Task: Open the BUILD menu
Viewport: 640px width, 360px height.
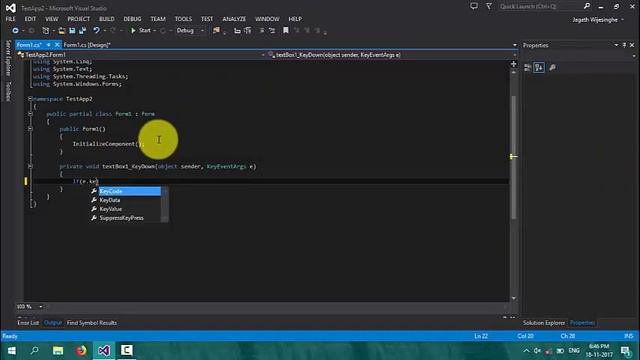Action: [107, 19]
